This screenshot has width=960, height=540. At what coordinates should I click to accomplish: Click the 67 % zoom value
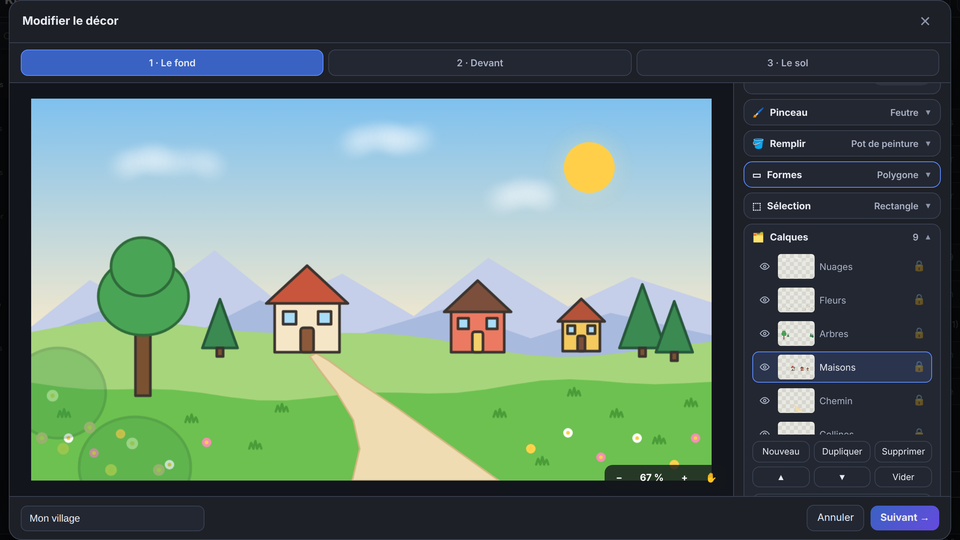coord(651,478)
